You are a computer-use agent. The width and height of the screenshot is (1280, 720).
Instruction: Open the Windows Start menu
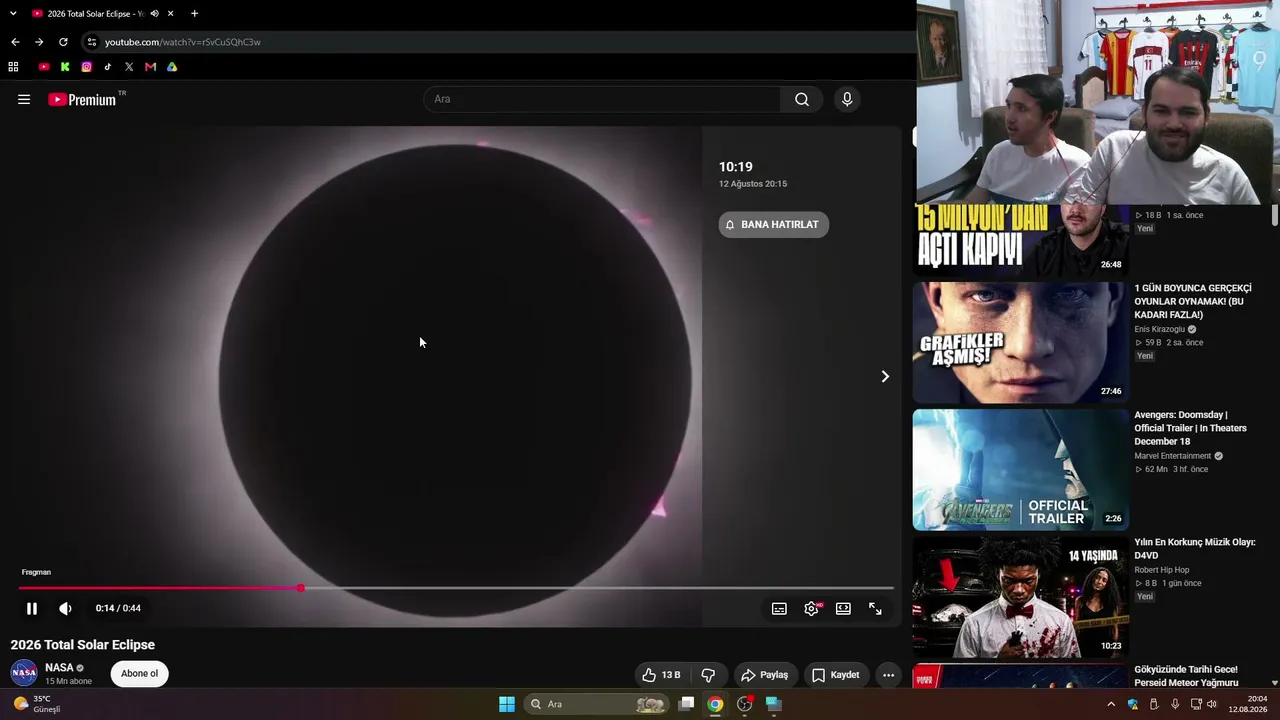[x=507, y=704]
